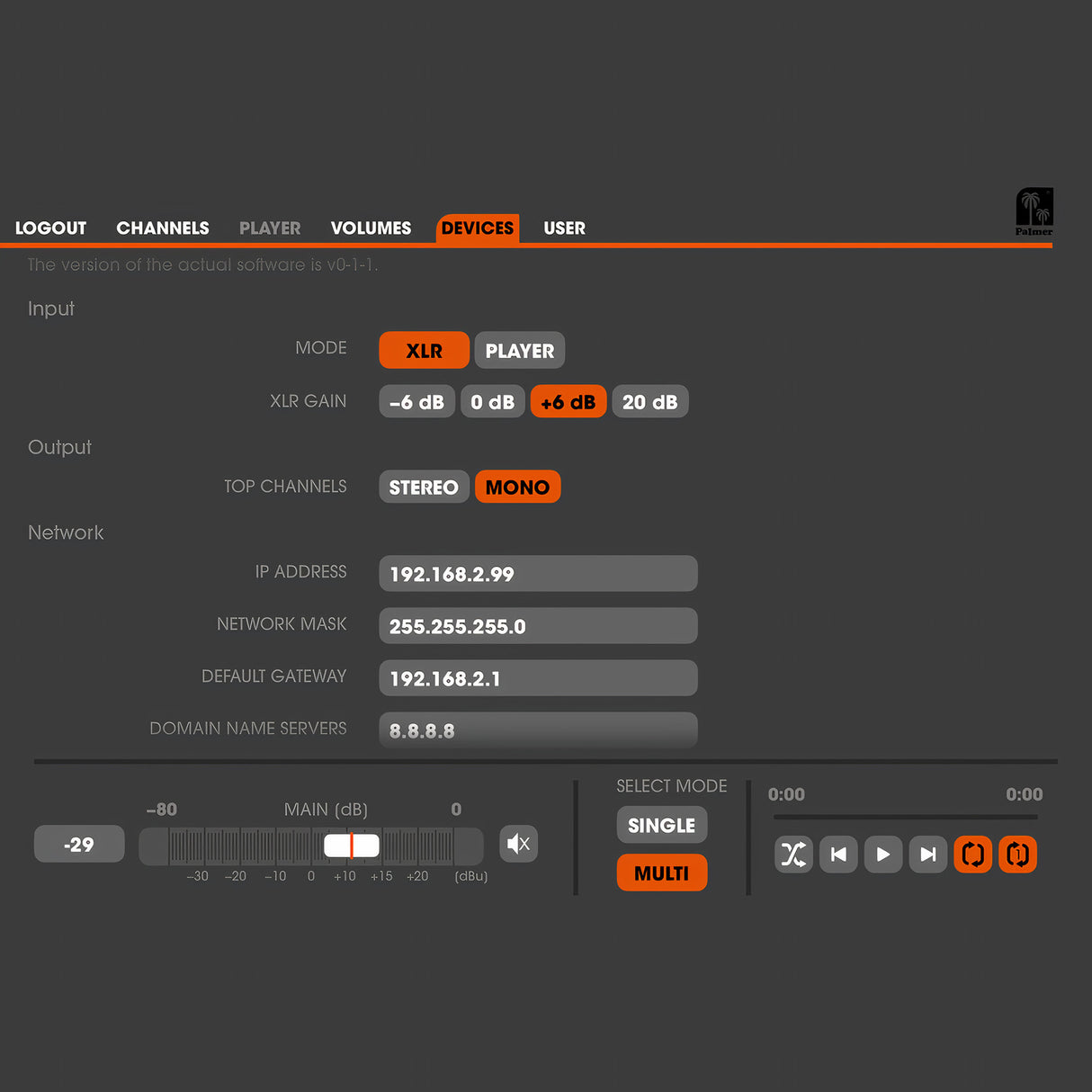Click LOGOUT to sign out
Screen dimensions: 1092x1092
coord(51,228)
